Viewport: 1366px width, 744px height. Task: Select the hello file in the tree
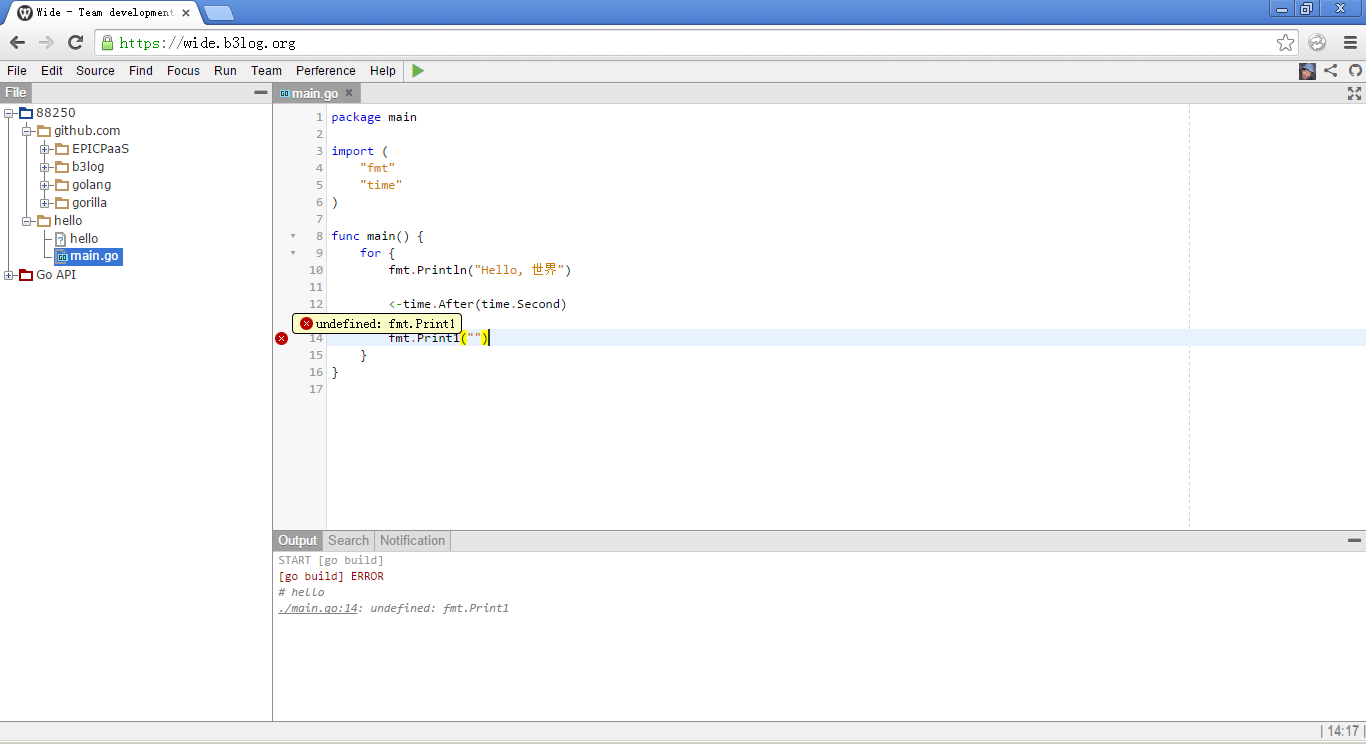click(x=84, y=239)
